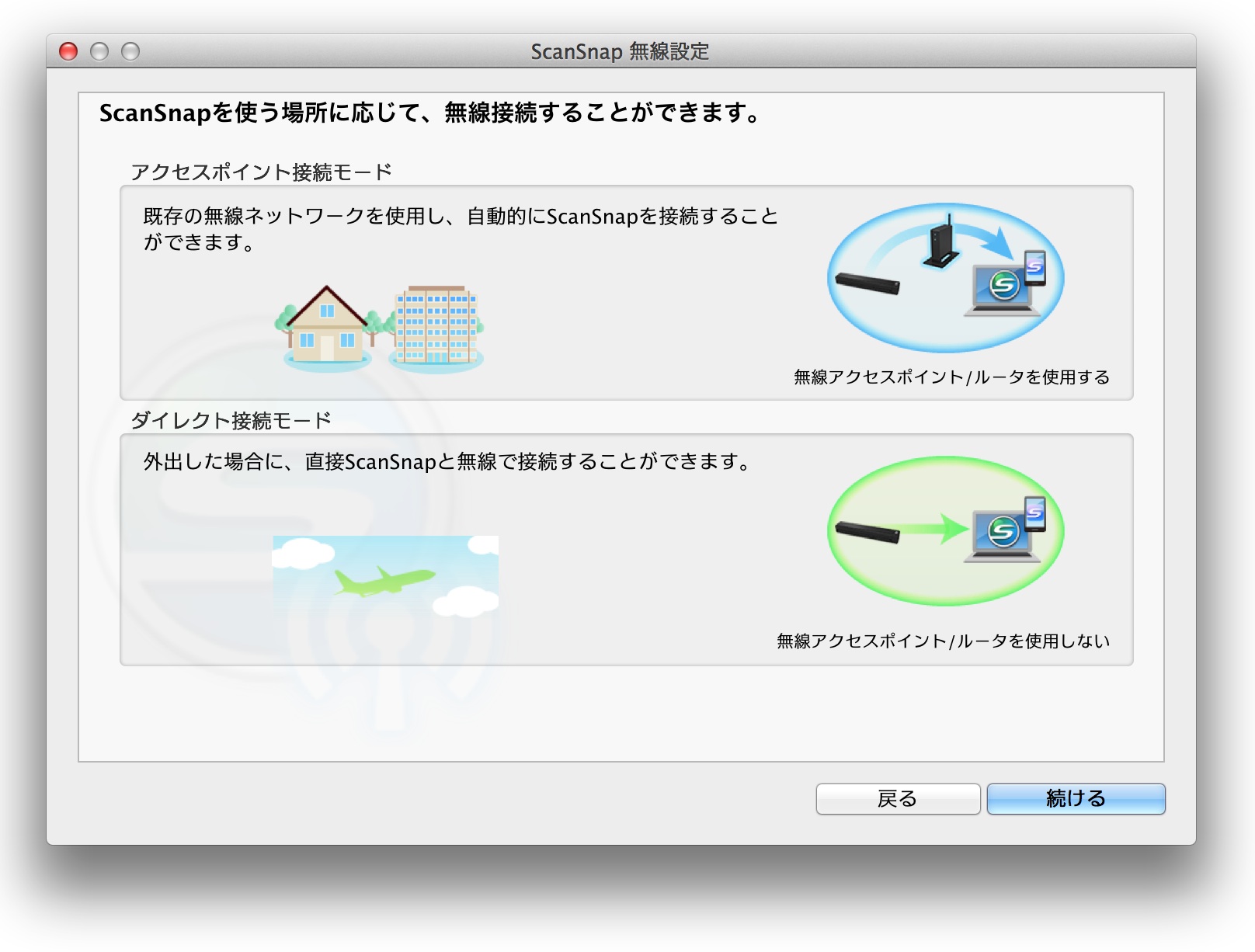Click the 既存の無線ネットワークを使用し description text
Image resolution: width=1255 pixels, height=952 pixels.
[461, 229]
